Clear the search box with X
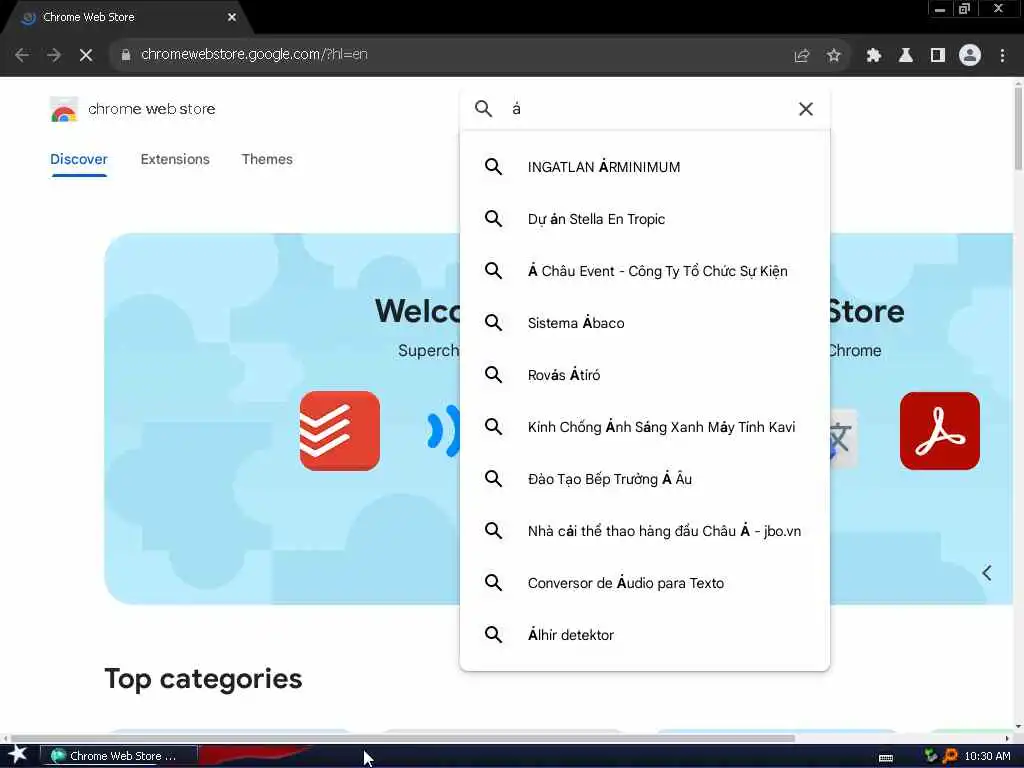The image size is (1024, 768). click(x=806, y=108)
